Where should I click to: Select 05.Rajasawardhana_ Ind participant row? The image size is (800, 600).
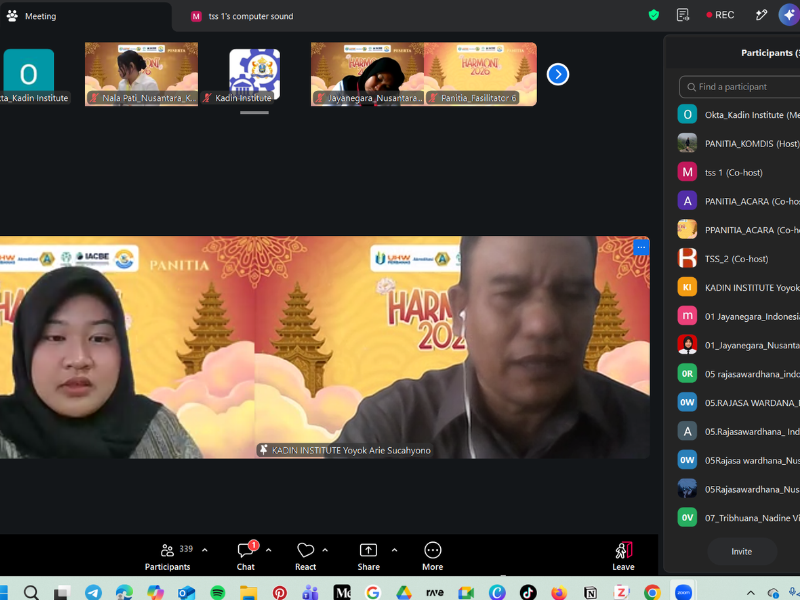738,432
